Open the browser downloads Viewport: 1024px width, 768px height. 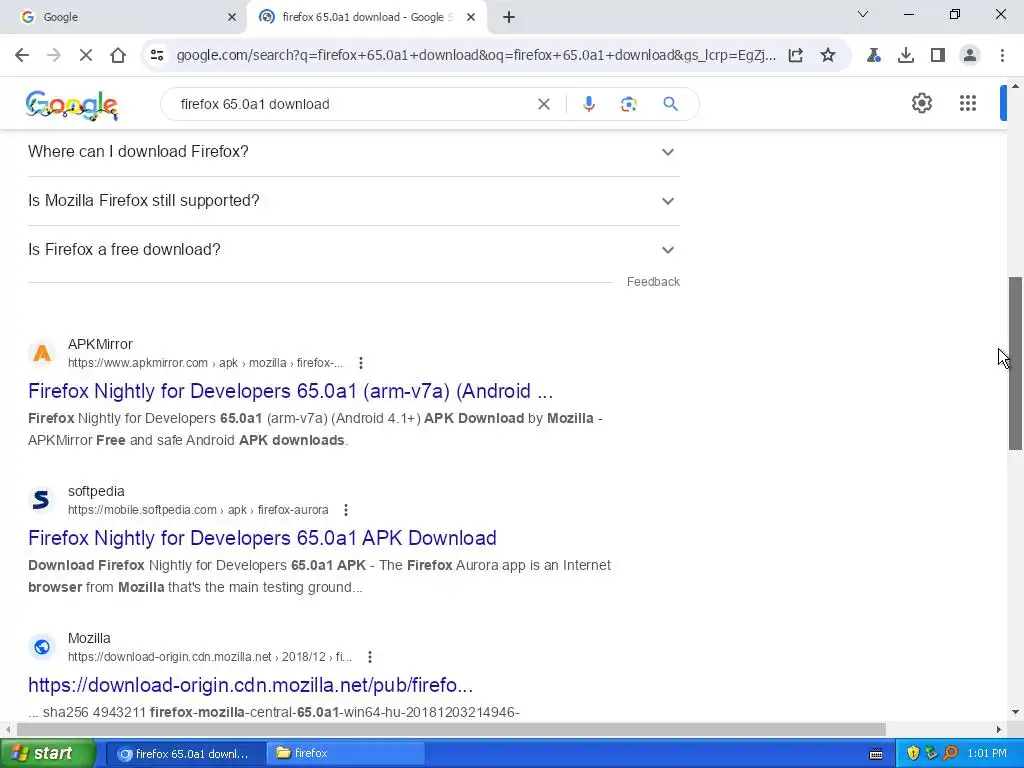[906, 55]
